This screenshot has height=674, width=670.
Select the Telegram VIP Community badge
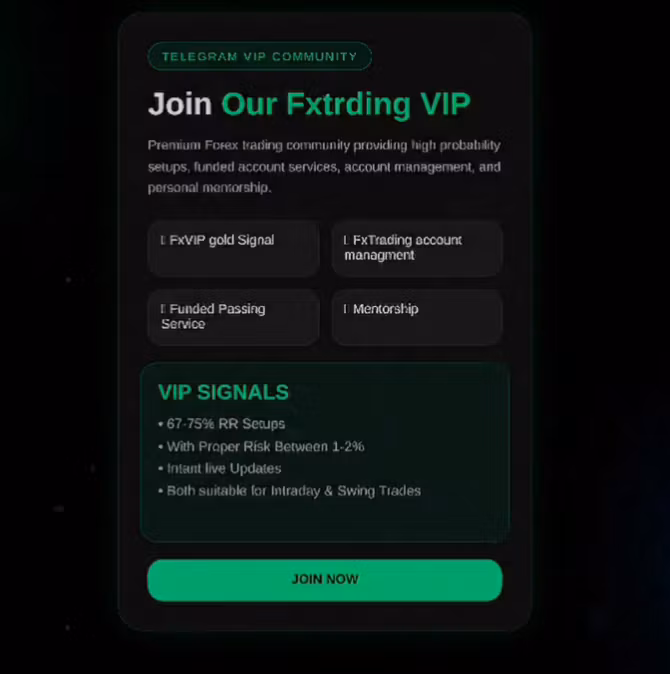tap(260, 56)
